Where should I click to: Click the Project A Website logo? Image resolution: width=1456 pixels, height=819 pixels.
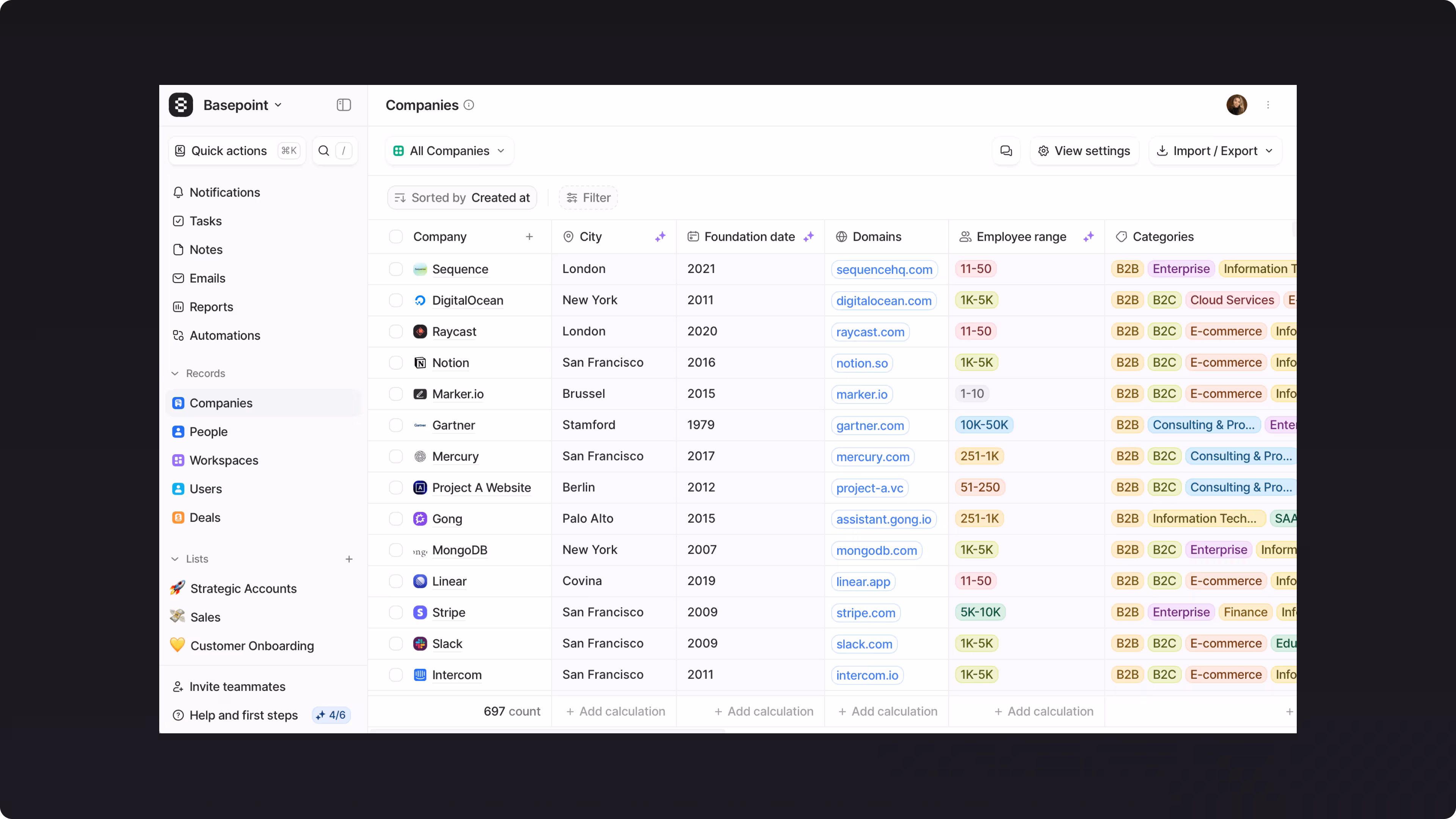point(420,487)
